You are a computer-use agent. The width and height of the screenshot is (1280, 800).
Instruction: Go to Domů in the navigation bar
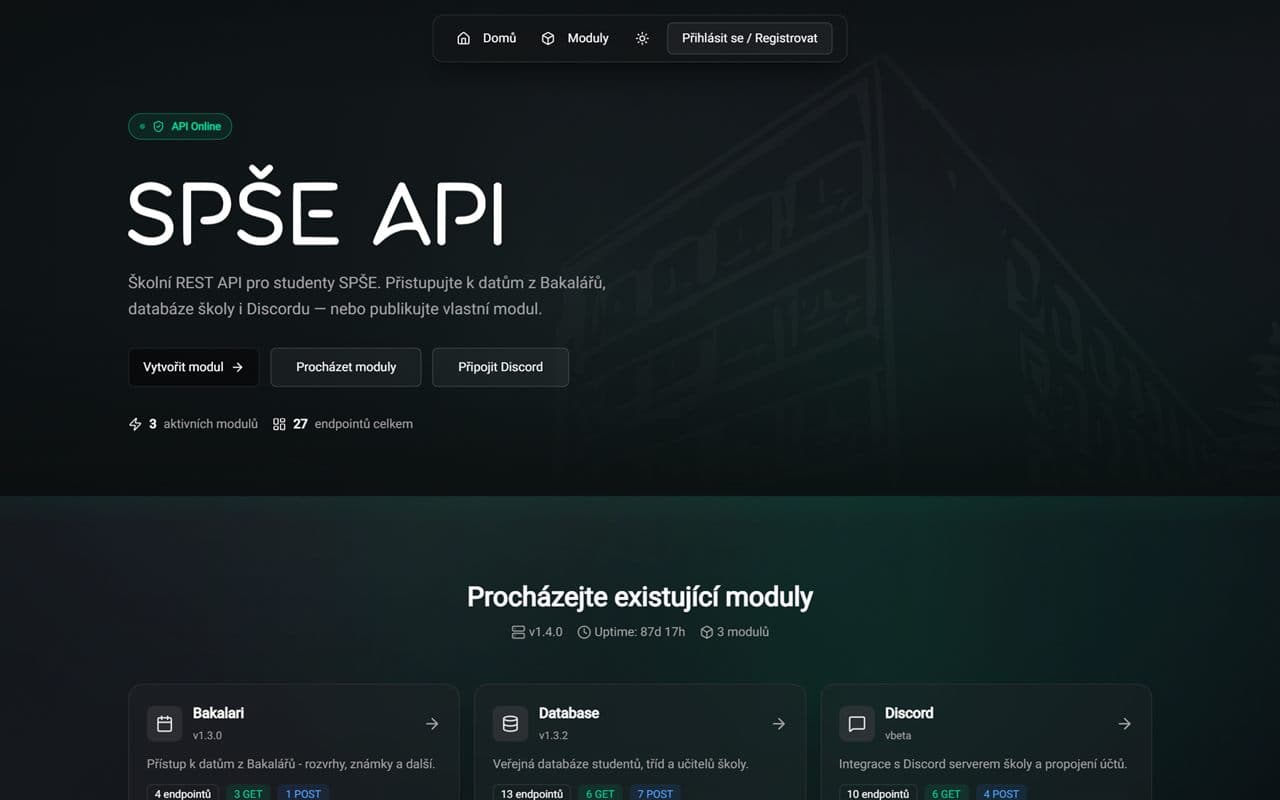pyautogui.click(x=487, y=38)
